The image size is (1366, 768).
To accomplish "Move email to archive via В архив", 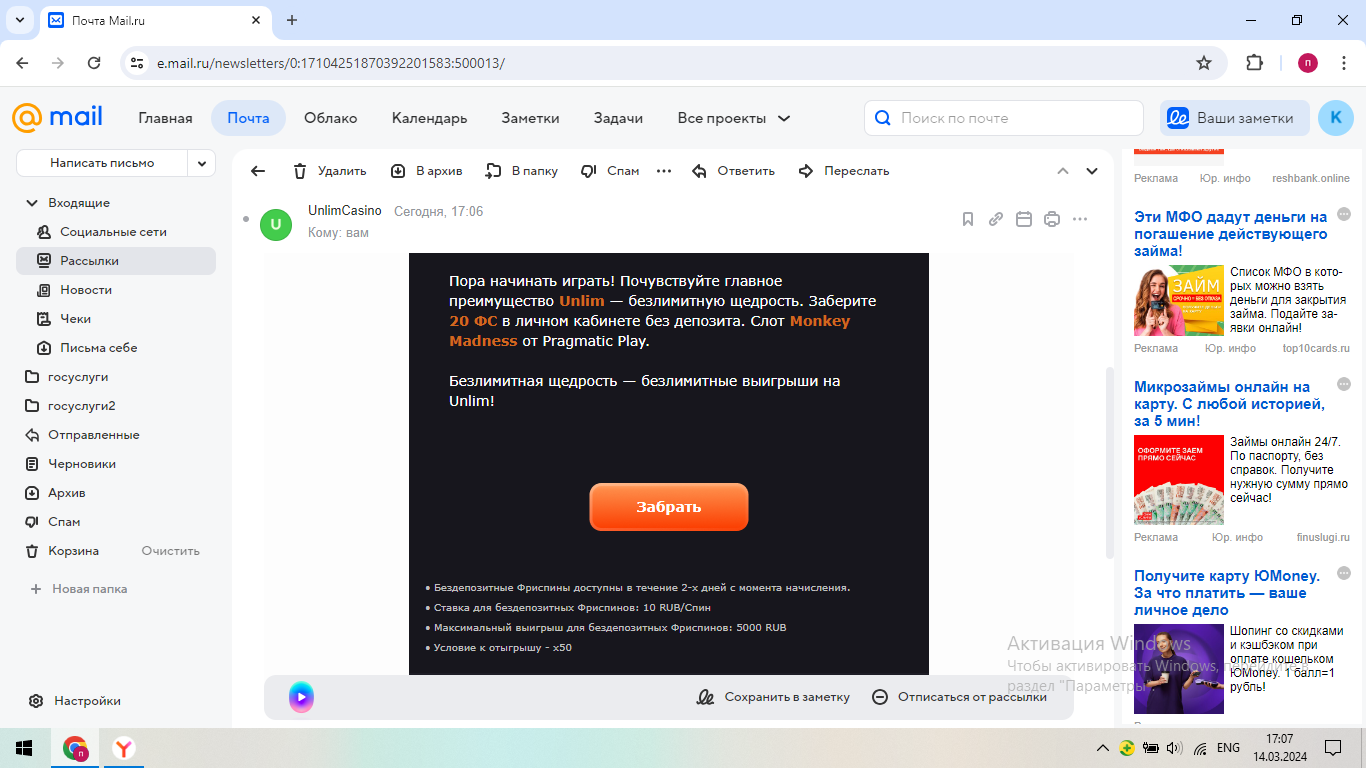I will tap(426, 171).
